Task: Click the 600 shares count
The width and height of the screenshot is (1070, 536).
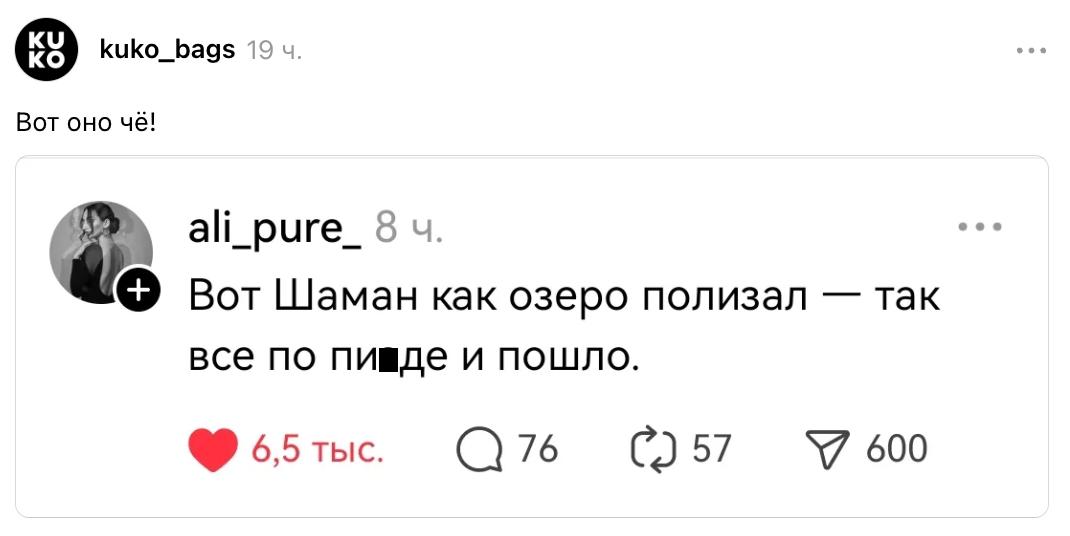Action: tap(896, 449)
